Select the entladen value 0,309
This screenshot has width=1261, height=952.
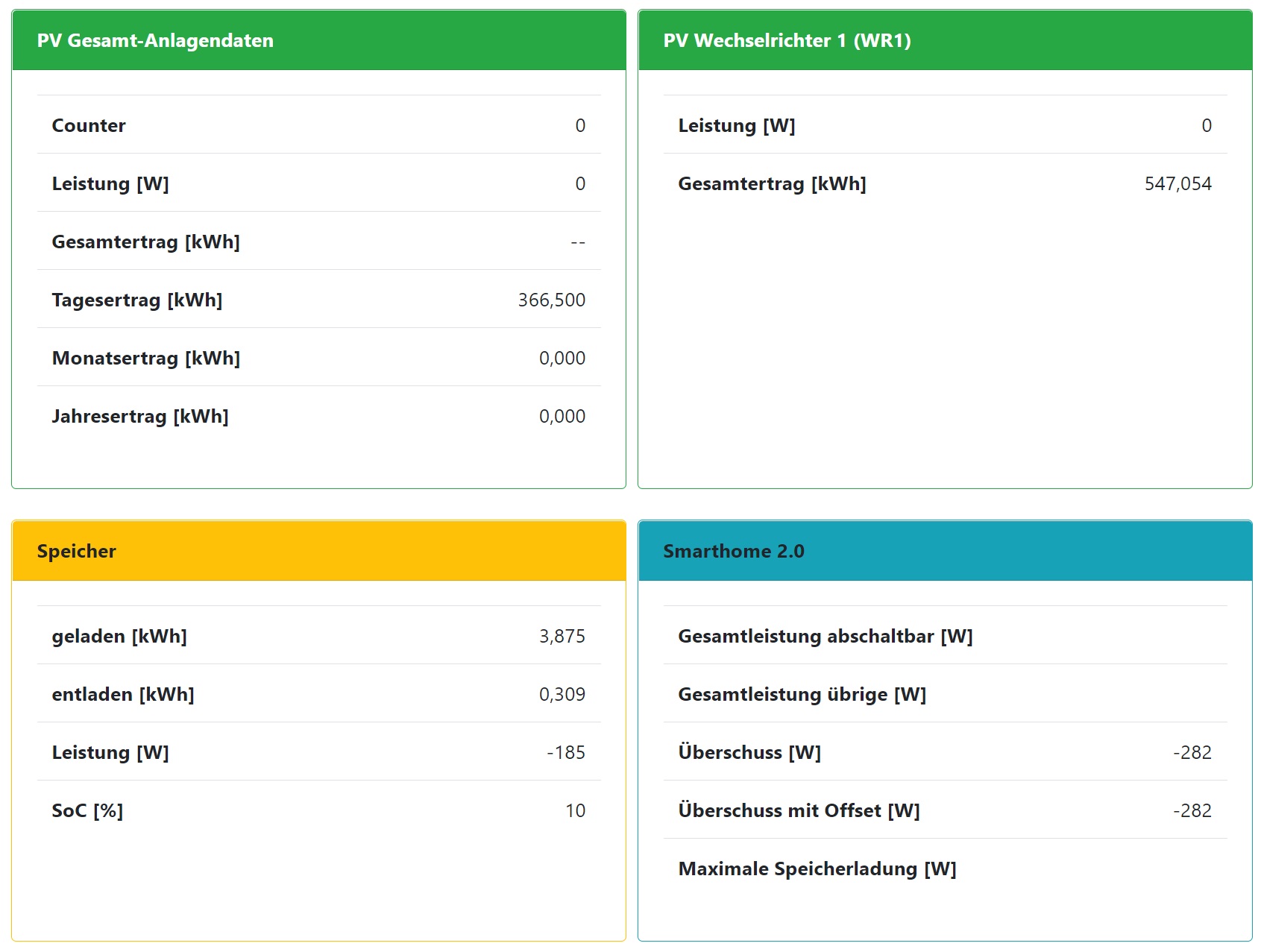click(562, 694)
